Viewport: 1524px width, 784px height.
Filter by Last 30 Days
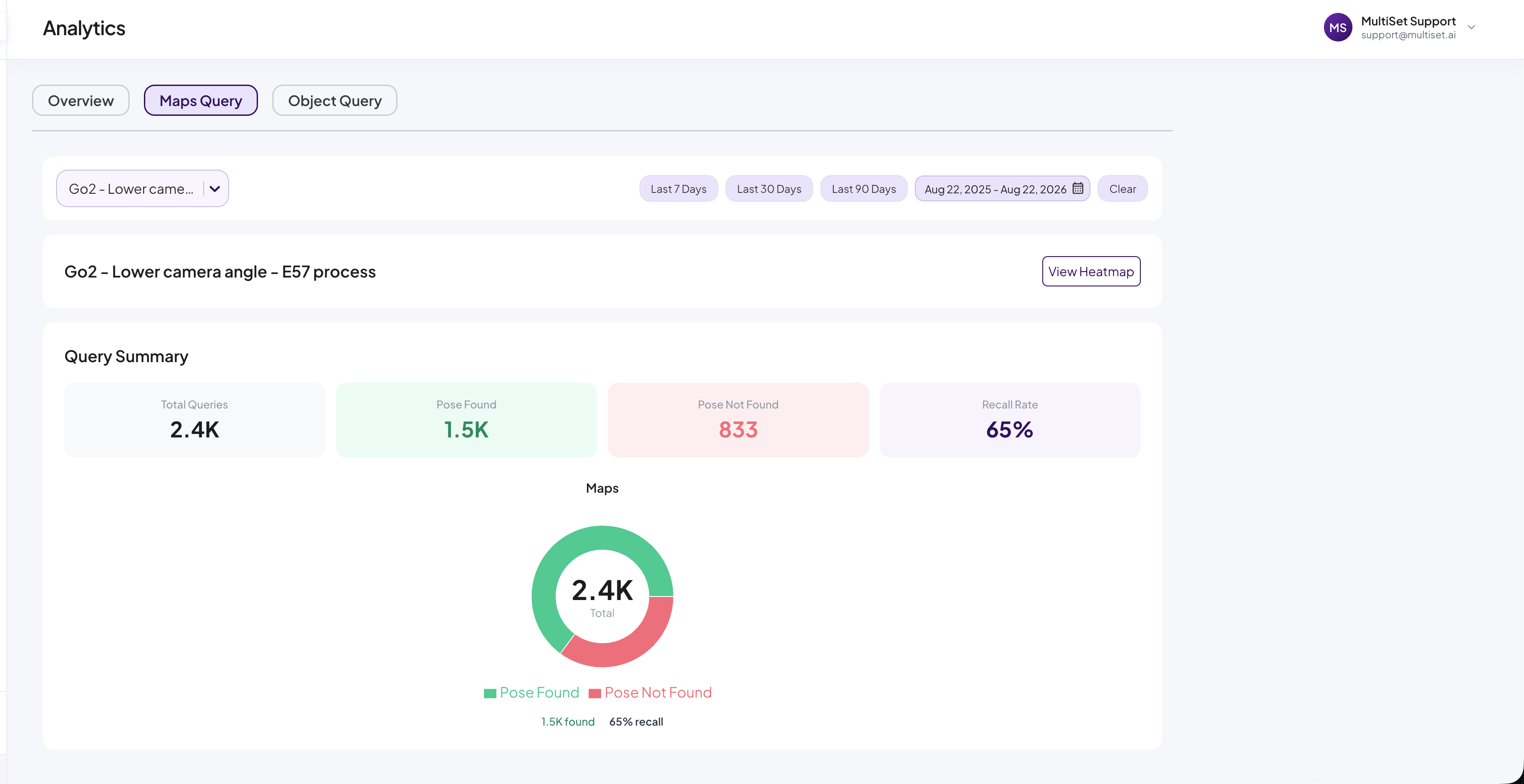coord(769,188)
